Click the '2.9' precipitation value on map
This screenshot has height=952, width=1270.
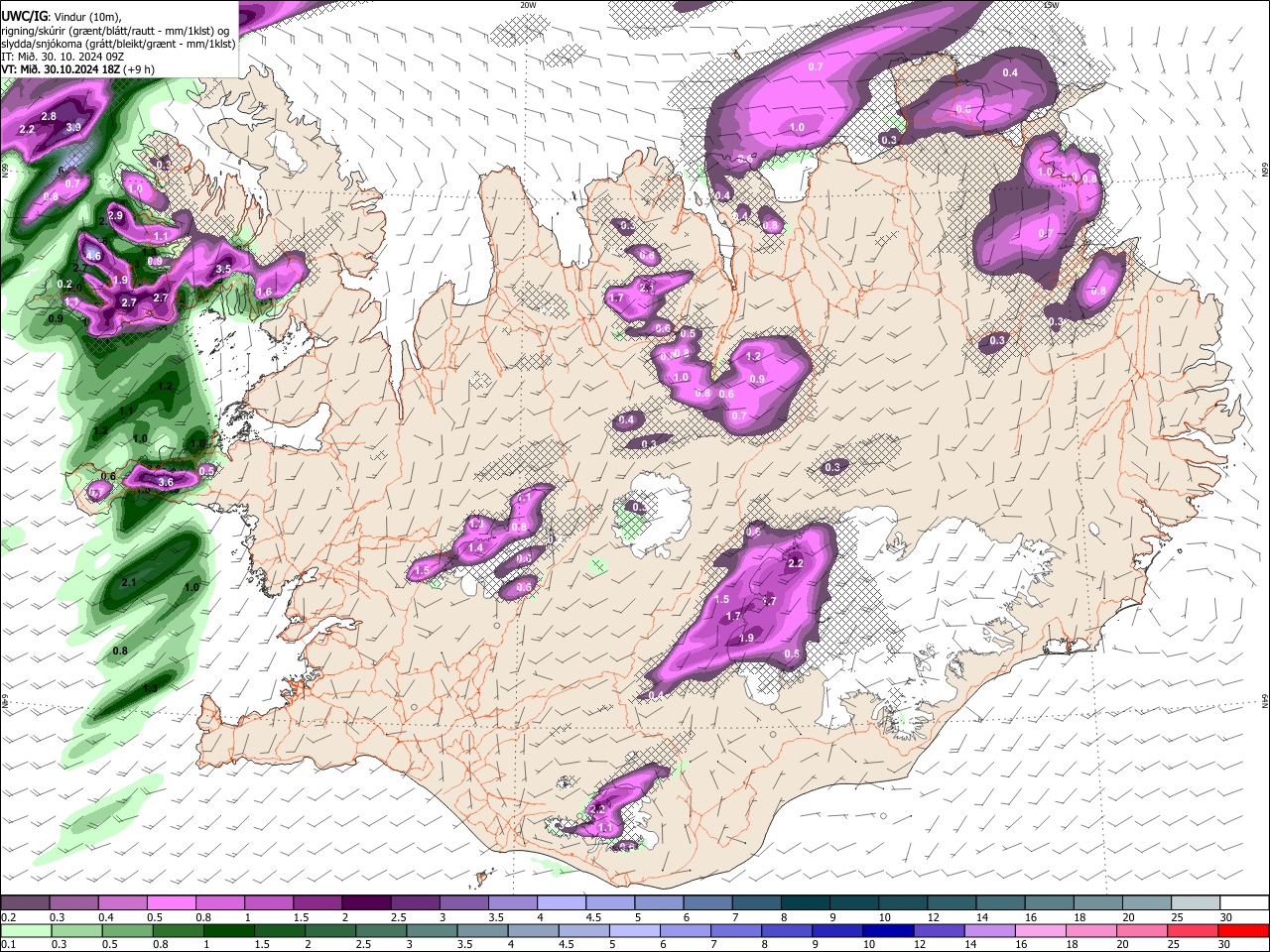point(115,216)
